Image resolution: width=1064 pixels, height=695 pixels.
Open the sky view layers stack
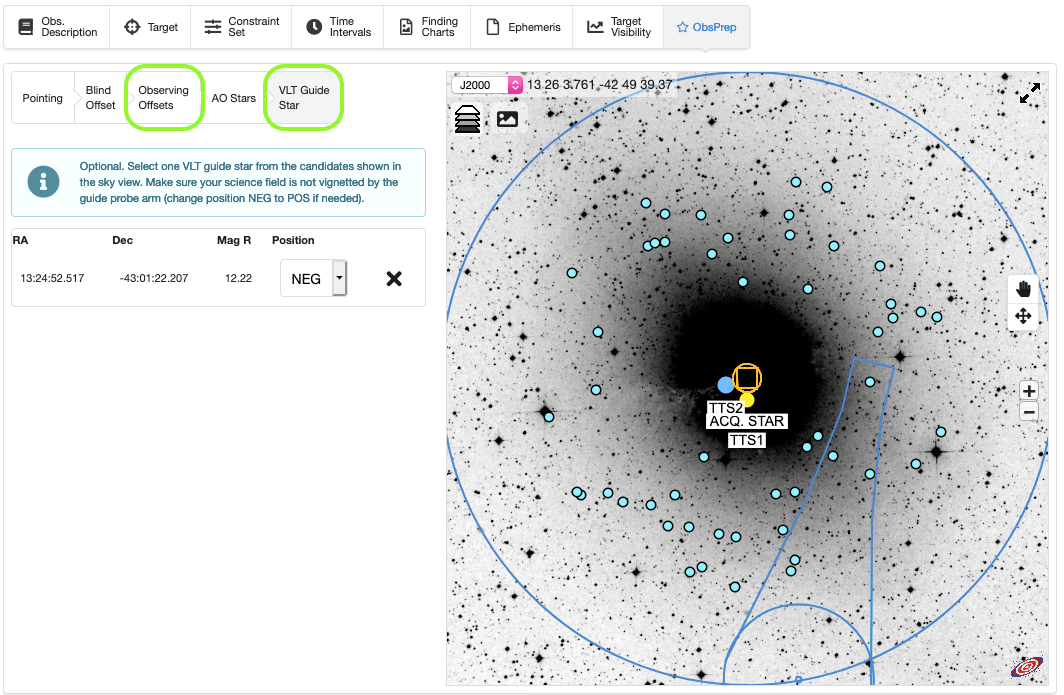(x=468, y=119)
